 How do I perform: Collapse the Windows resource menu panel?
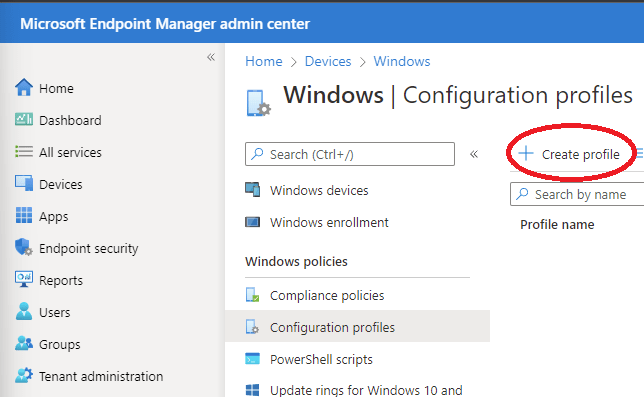coord(474,154)
